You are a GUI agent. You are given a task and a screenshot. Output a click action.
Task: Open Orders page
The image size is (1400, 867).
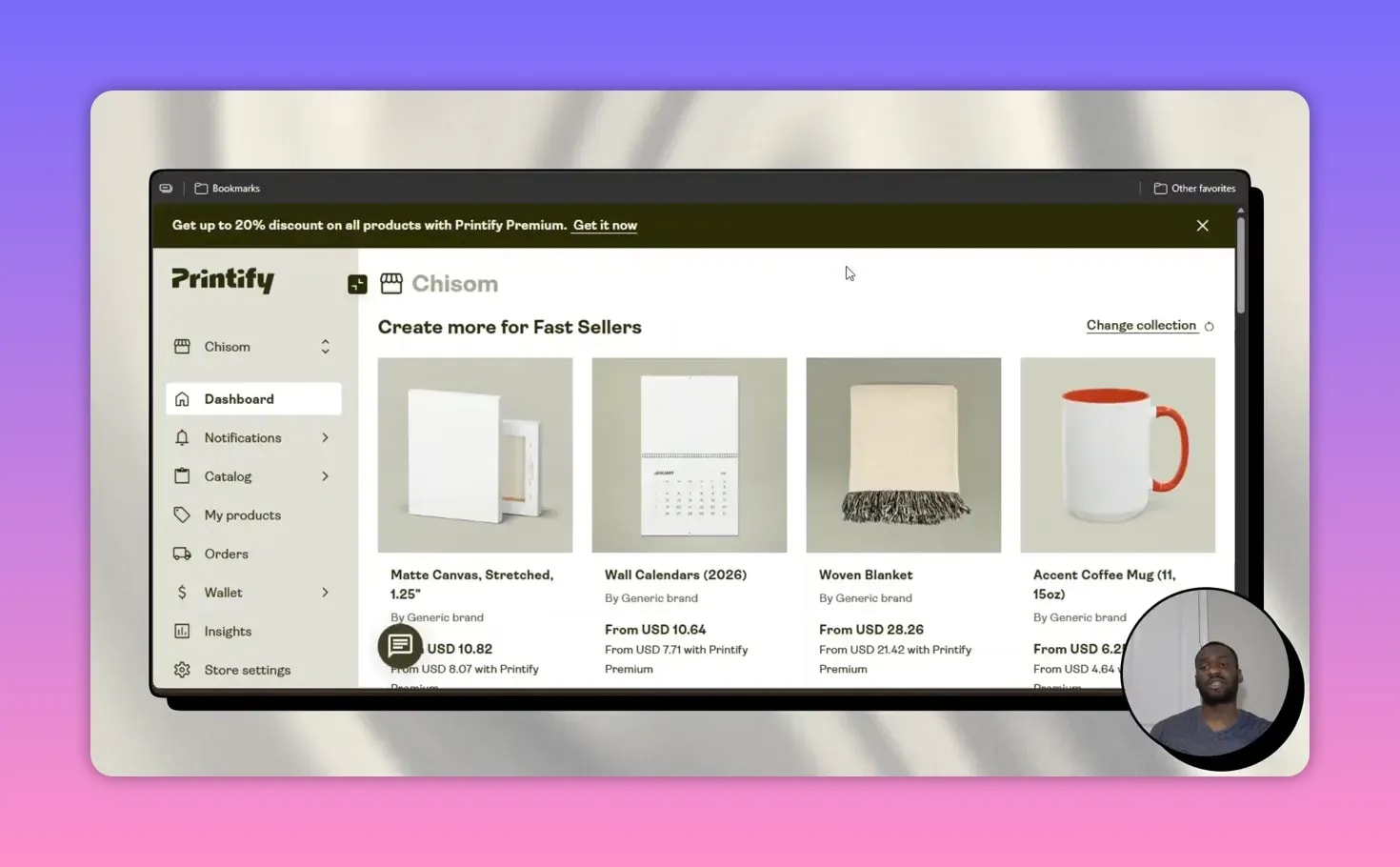point(253,554)
